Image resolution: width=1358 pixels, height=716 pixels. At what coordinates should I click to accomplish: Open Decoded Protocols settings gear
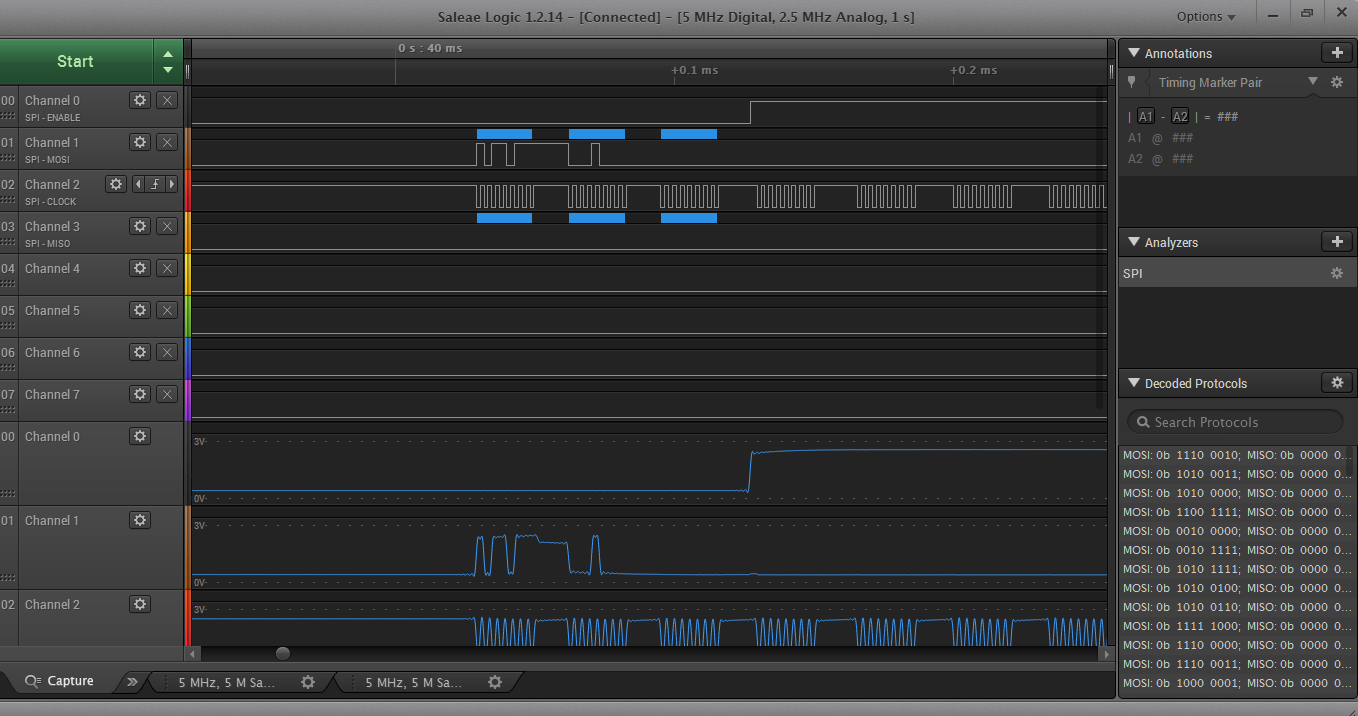(x=1337, y=383)
